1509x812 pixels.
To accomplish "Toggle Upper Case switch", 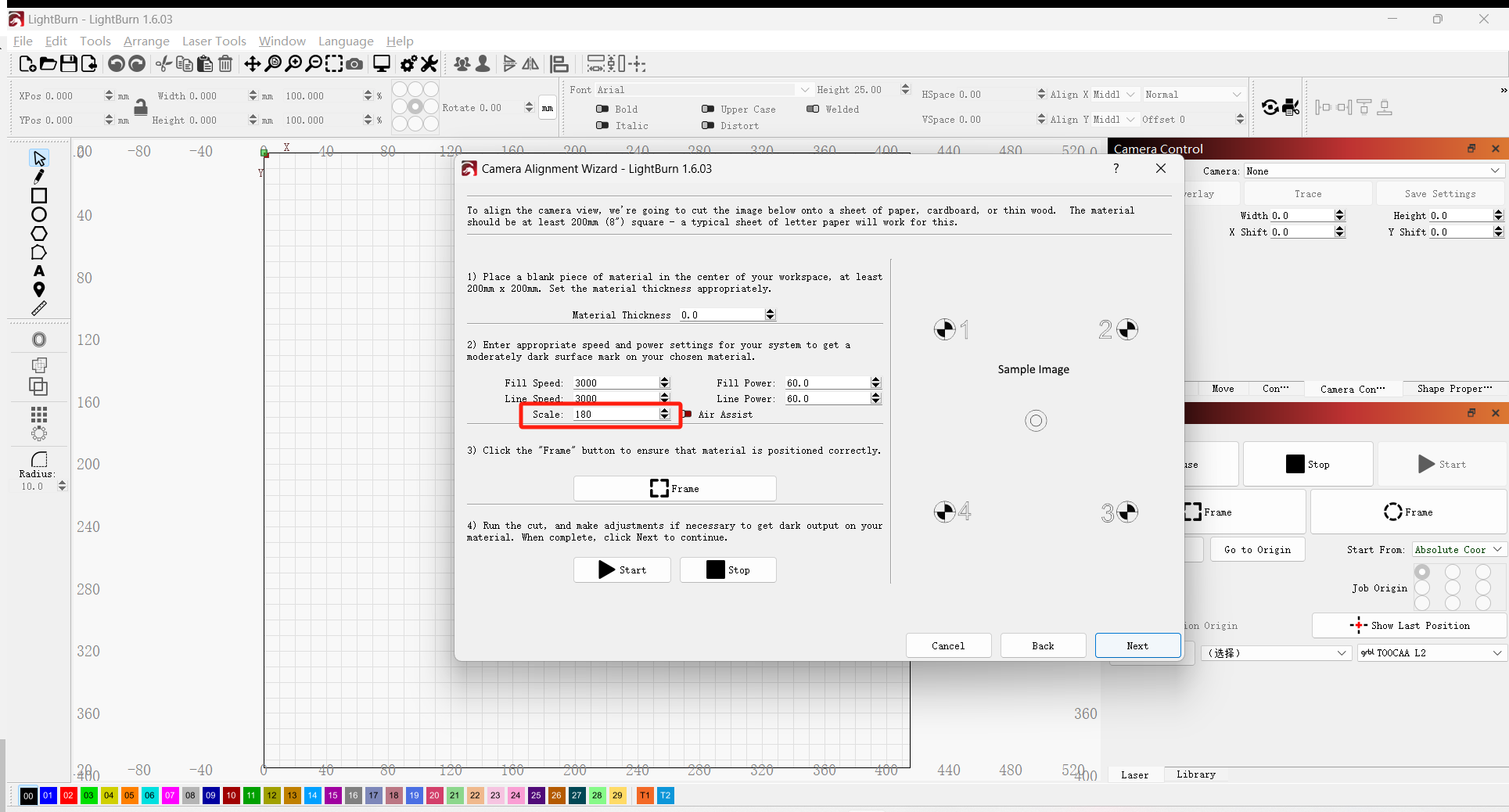I will (708, 109).
